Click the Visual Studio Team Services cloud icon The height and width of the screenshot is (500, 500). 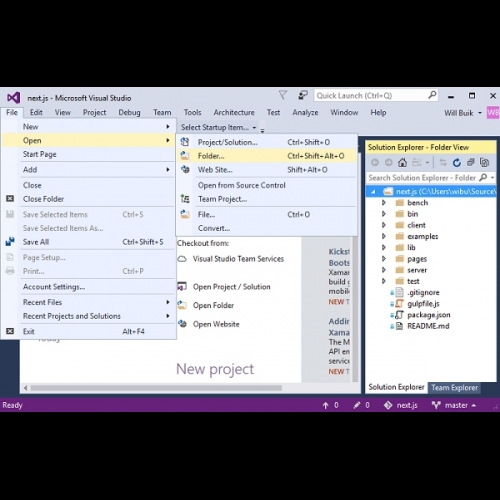click(182, 259)
